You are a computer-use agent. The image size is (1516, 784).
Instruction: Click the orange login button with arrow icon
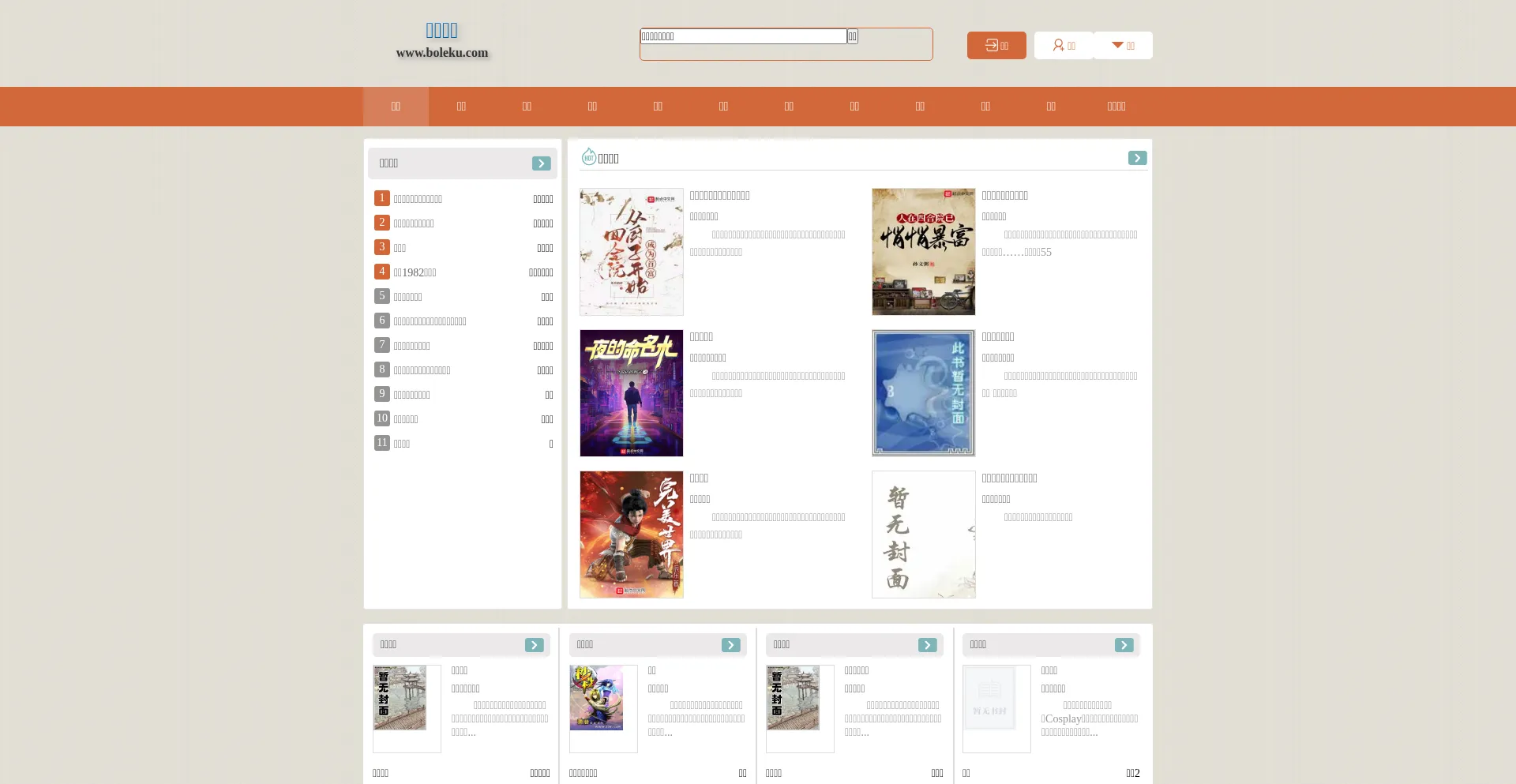click(x=996, y=46)
